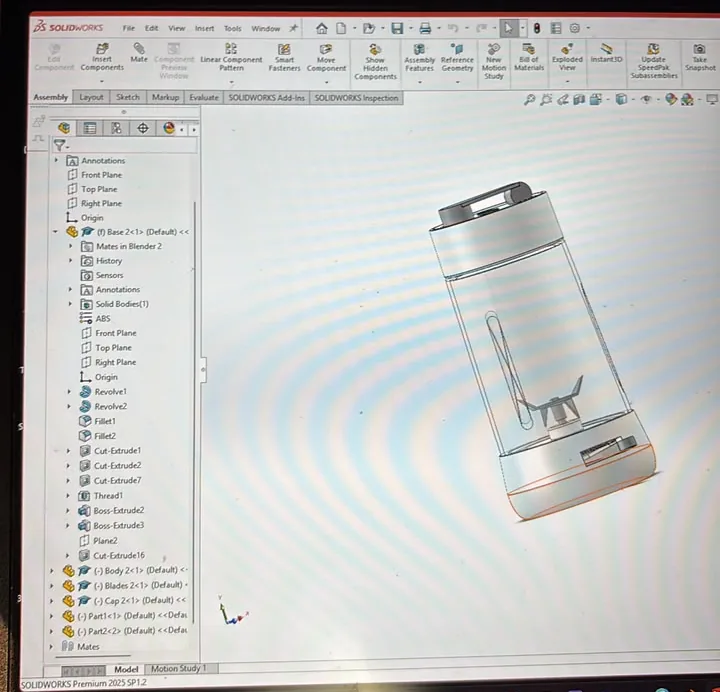Open the Tools menu
This screenshot has height=692, width=720.
click(x=232, y=28)
